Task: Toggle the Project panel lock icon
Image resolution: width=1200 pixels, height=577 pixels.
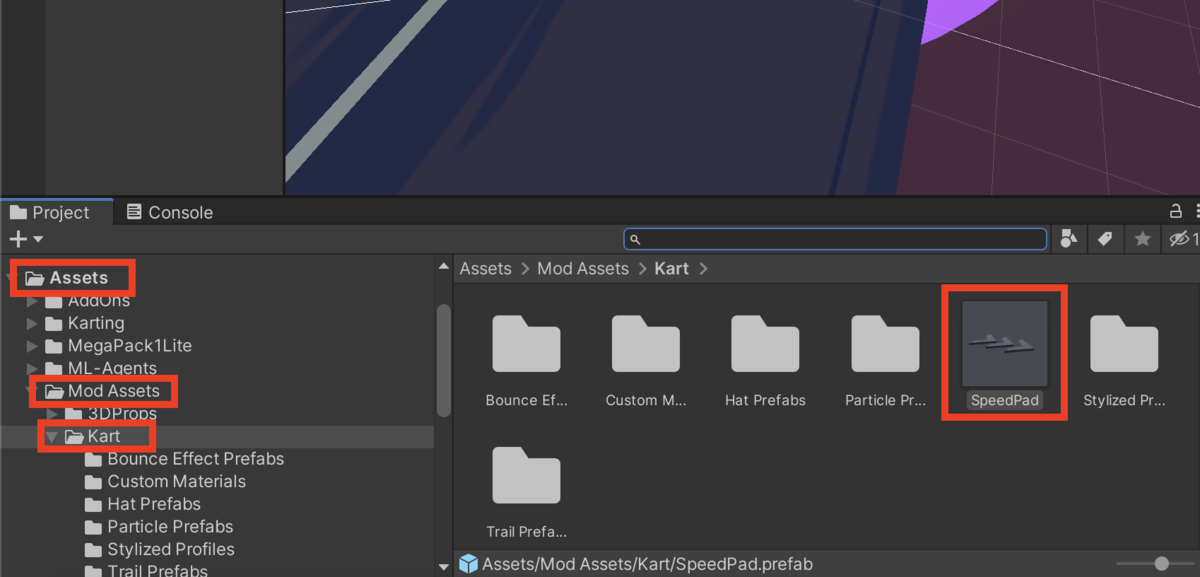Action: point(1176,211)
